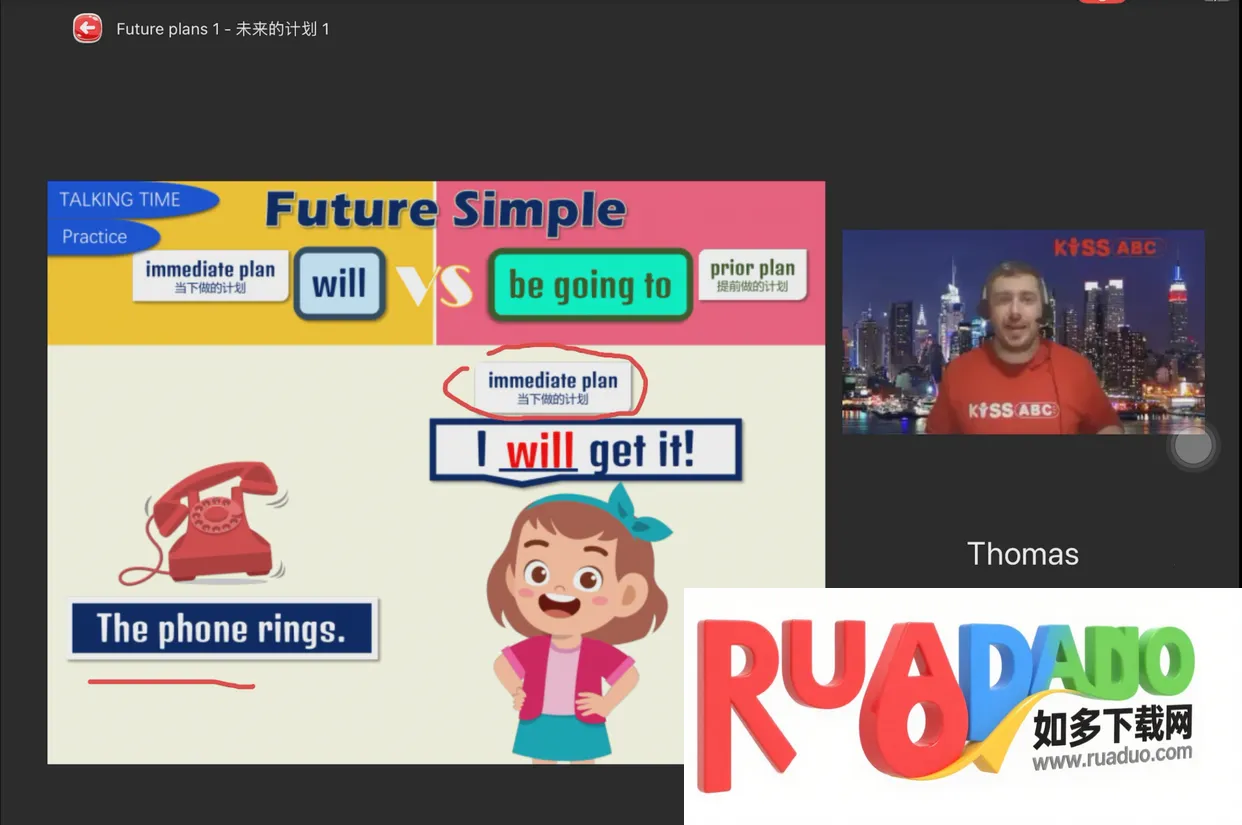1242x825 pixels.
Task: Tap the 'prior plan' label
Action: point(752,275)
